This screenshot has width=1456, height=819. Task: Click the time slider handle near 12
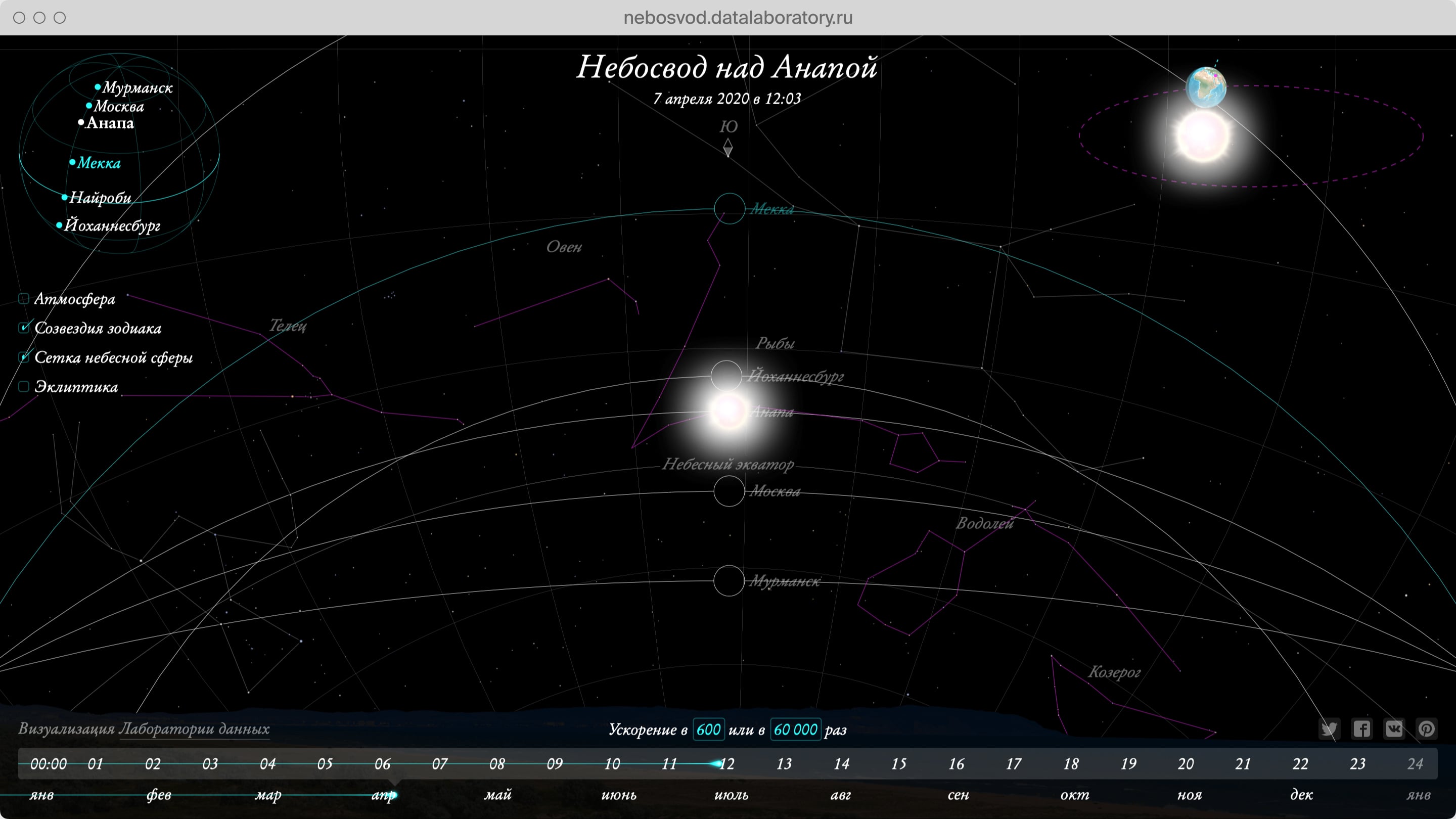point(716,763)
